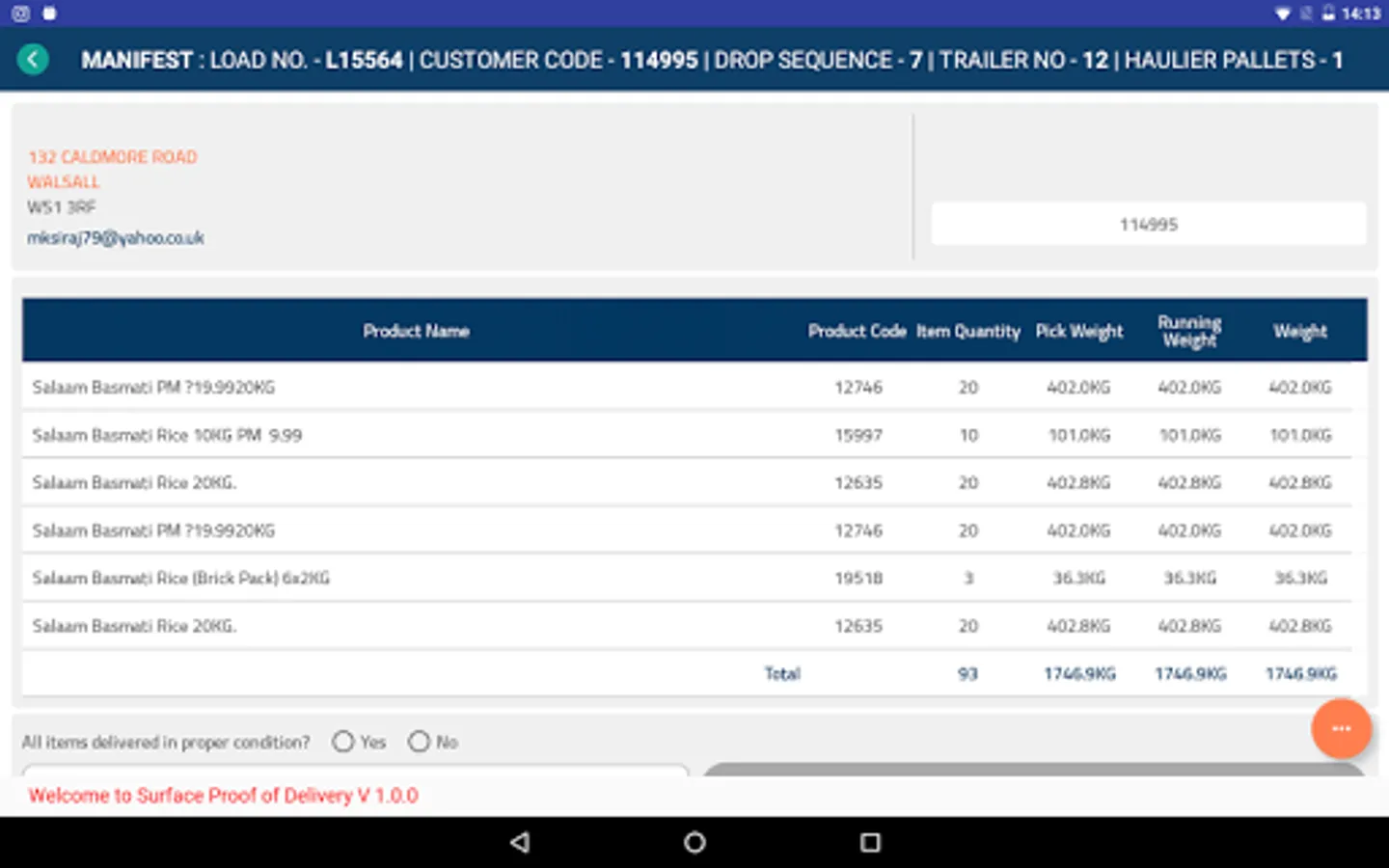Tap the Android home circle button
Viewport: 1389px width, 868px height.
click(694, 842)
